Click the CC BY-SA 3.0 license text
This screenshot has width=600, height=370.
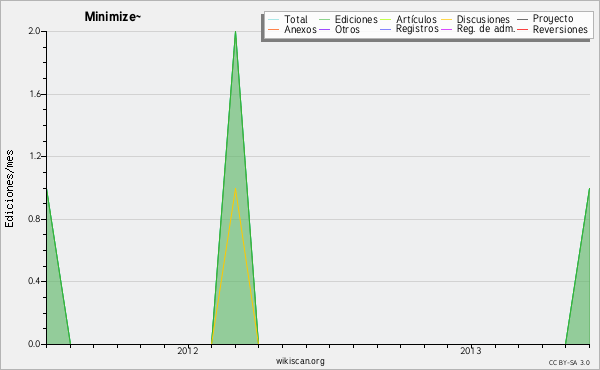click(569, 362)
